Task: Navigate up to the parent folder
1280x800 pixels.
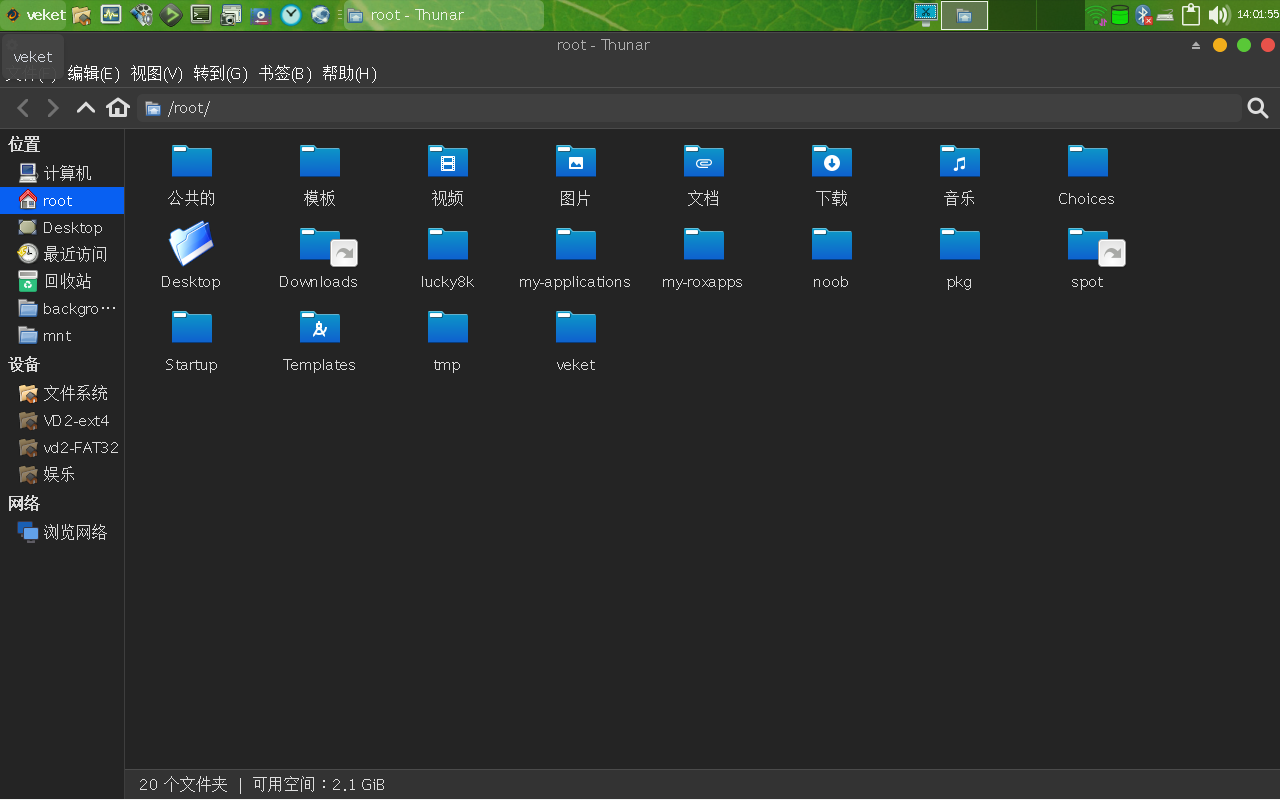Action: [86, 108]
